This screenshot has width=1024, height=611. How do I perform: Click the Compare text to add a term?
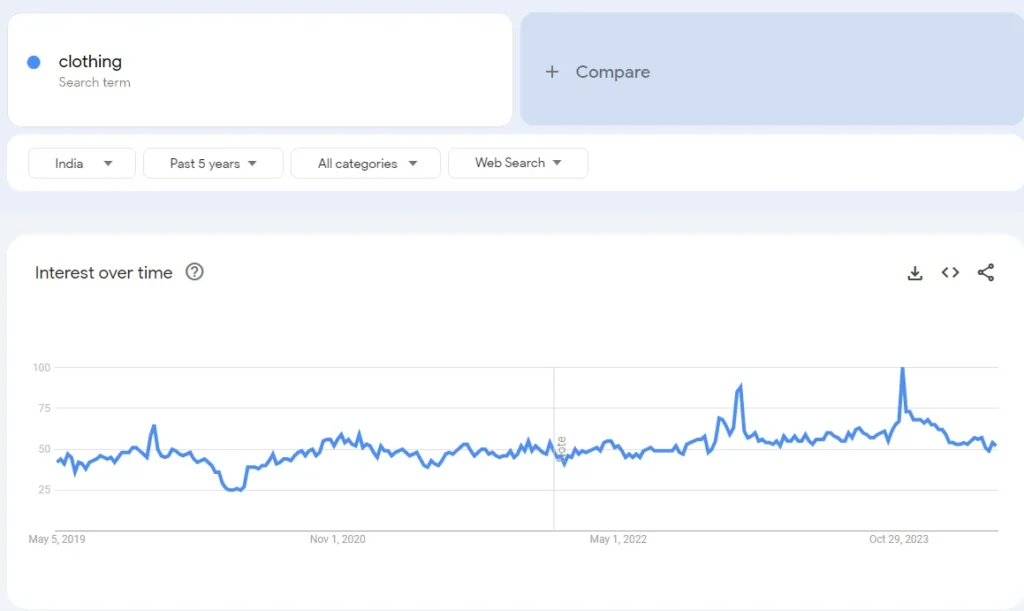[x=612, y=72]
